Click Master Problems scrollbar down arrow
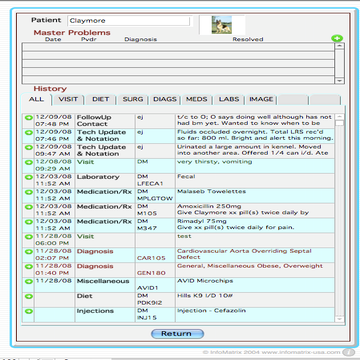 pyautogui.click(x=340, y=80)
